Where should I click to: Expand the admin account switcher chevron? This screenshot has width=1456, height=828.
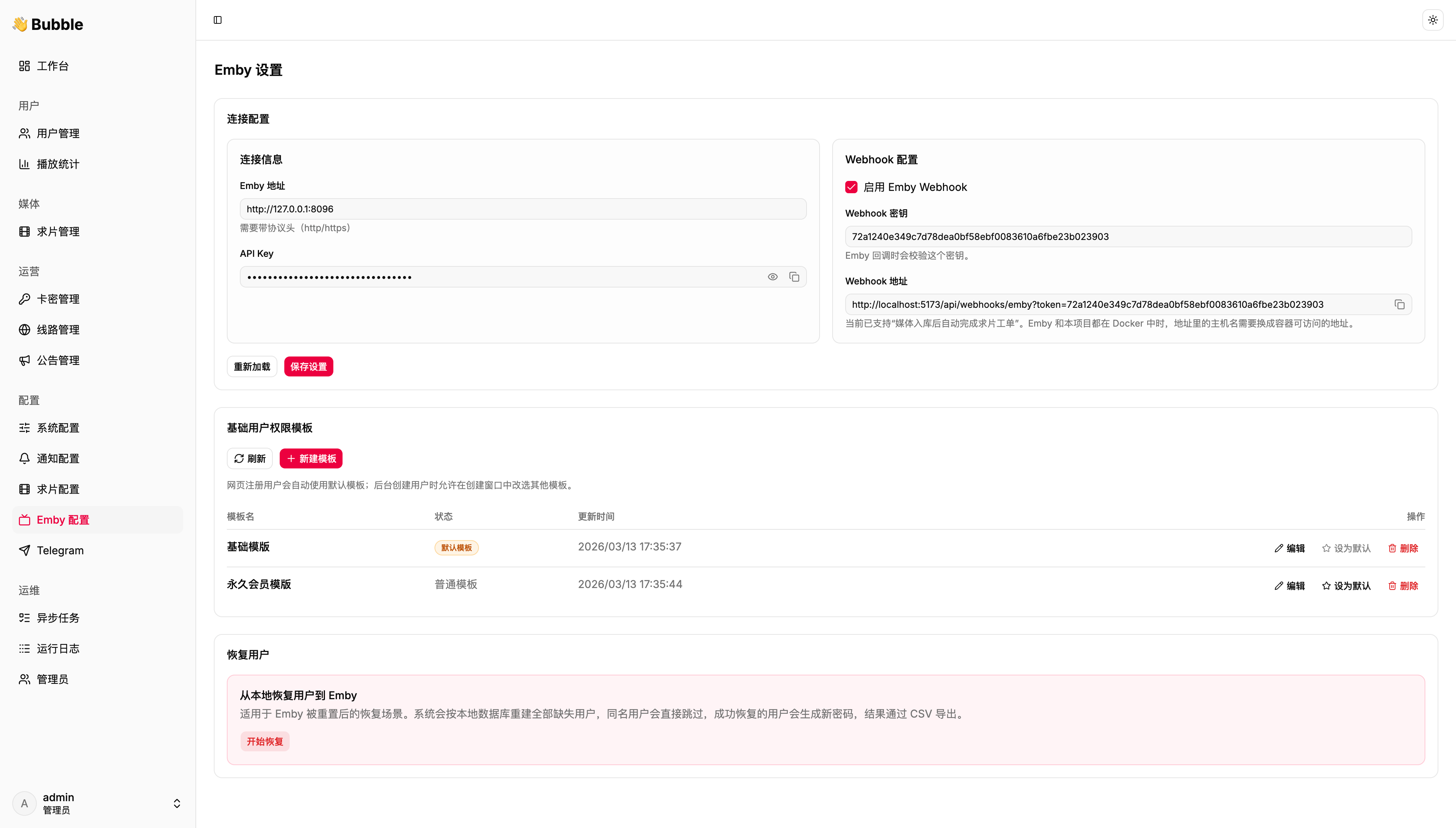tap(177, 803)
